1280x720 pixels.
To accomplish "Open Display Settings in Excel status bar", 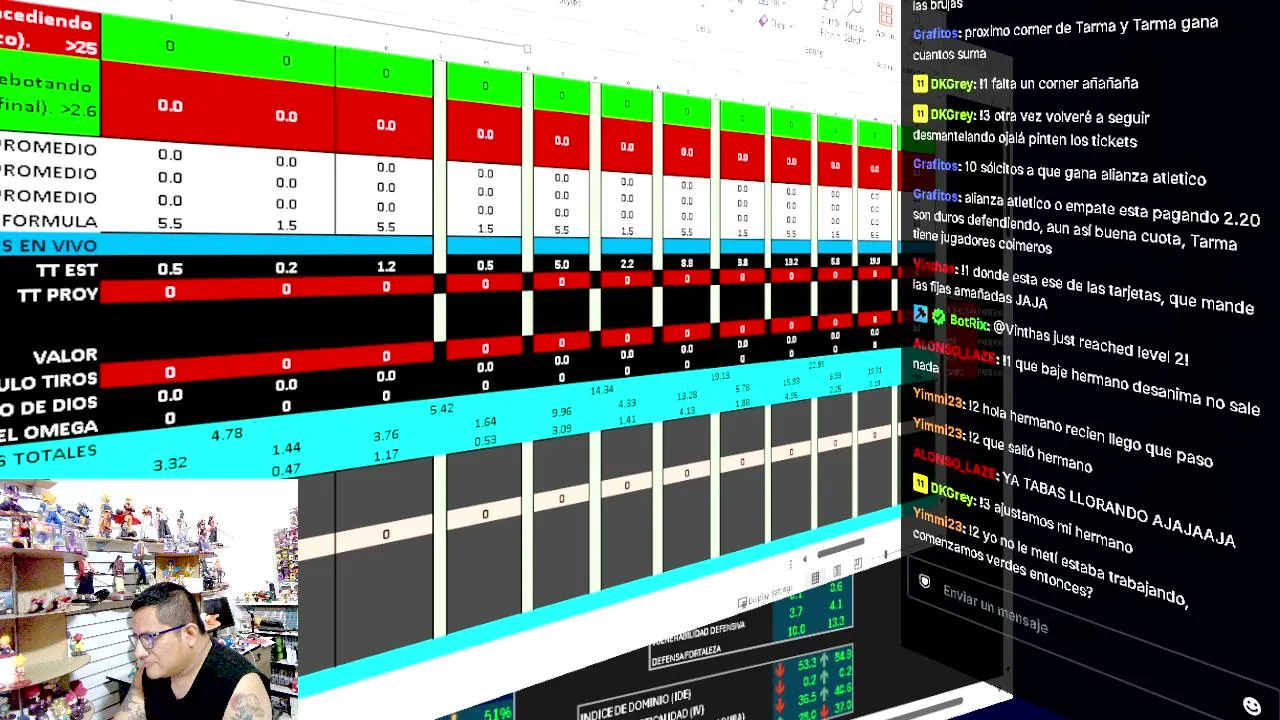I will pos(764,596).
